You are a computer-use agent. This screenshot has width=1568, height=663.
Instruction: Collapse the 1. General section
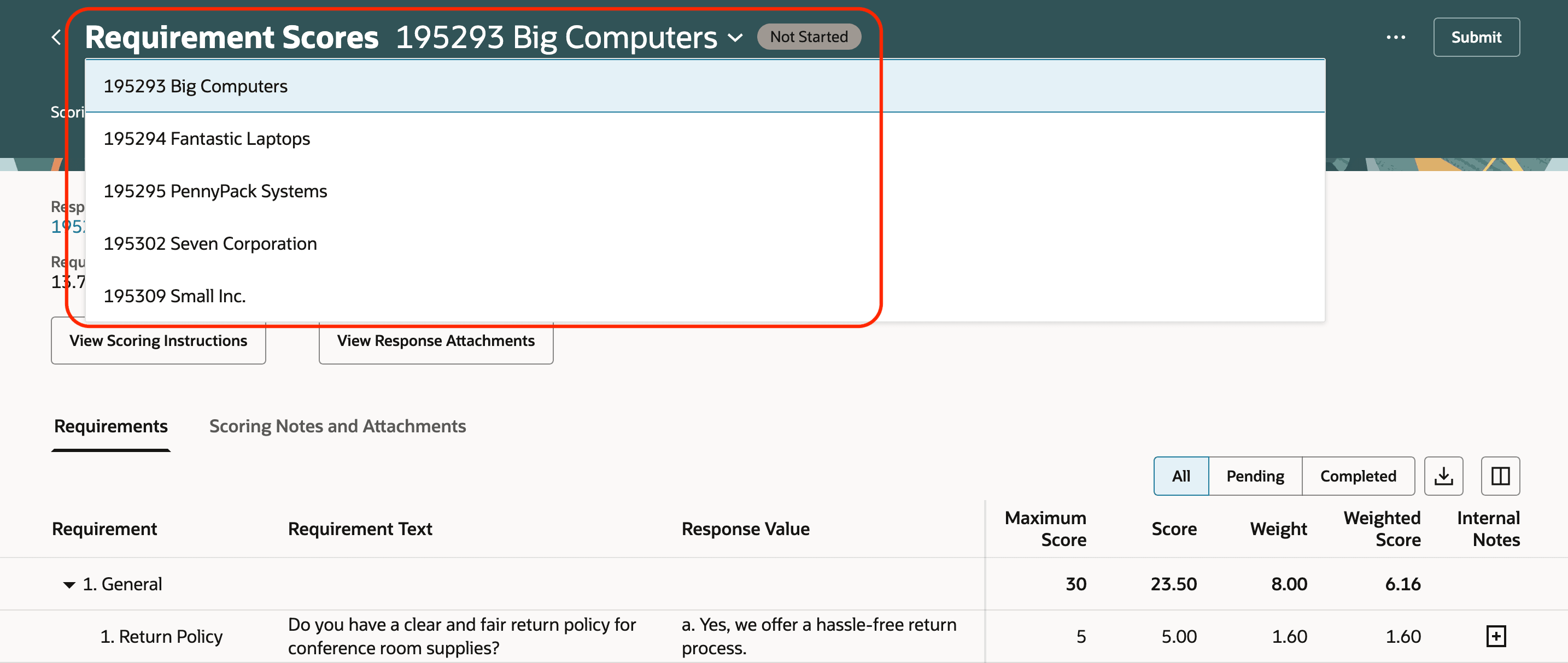click(69, 584)
